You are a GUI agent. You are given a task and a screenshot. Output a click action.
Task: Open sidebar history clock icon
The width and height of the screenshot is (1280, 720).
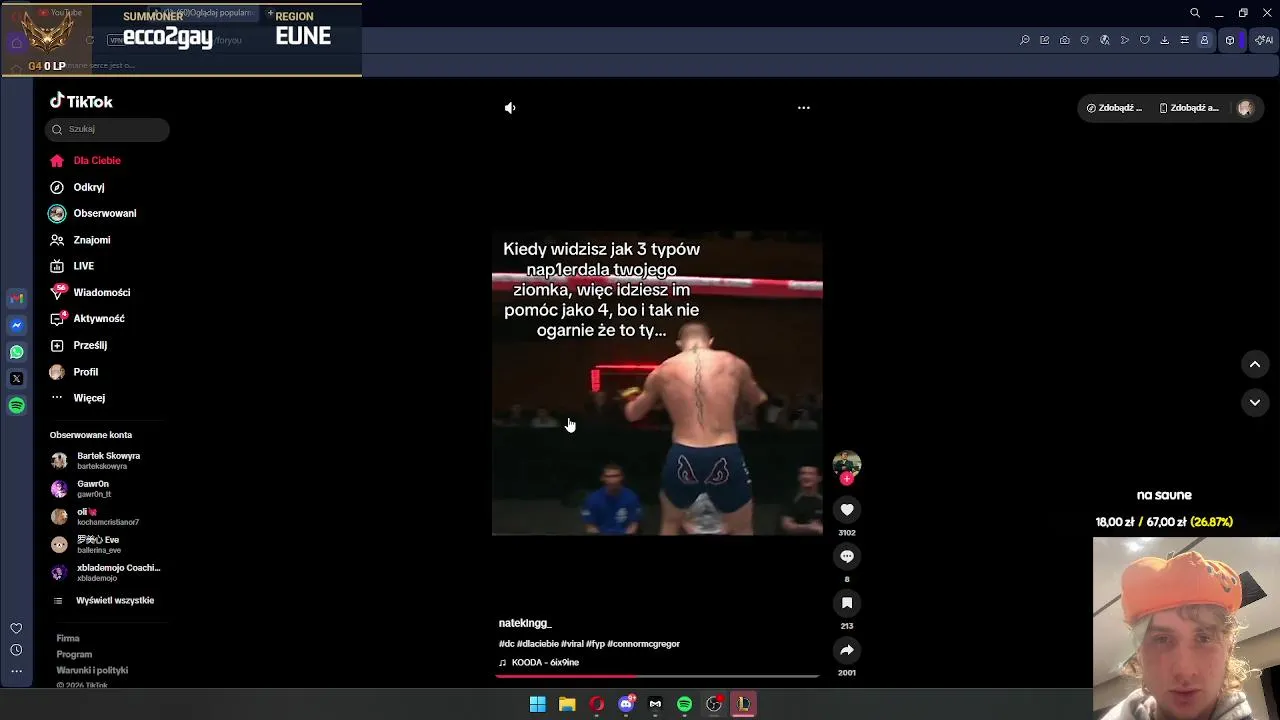(x=16, y=650)
